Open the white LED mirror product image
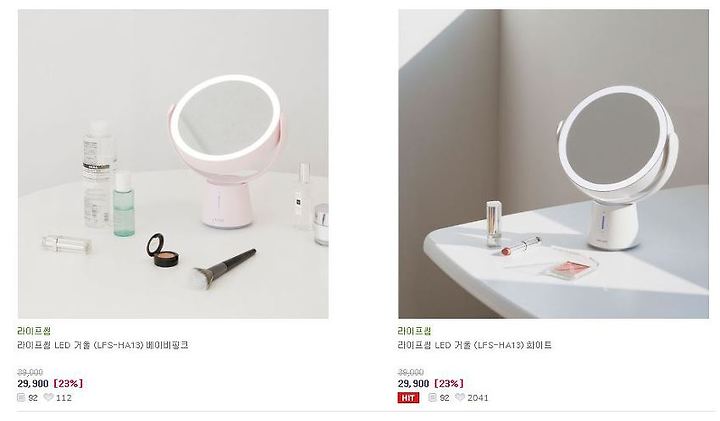Image resolution: width=720 pixels, height=421 pixels. tap(553, 164)
